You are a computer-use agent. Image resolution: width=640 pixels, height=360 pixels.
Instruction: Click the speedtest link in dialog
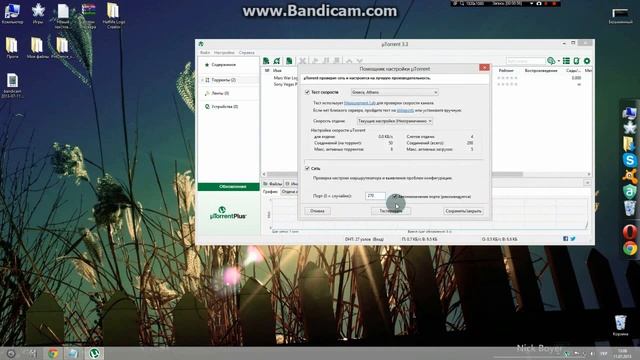pyautogui.click(x=405, y=111)
